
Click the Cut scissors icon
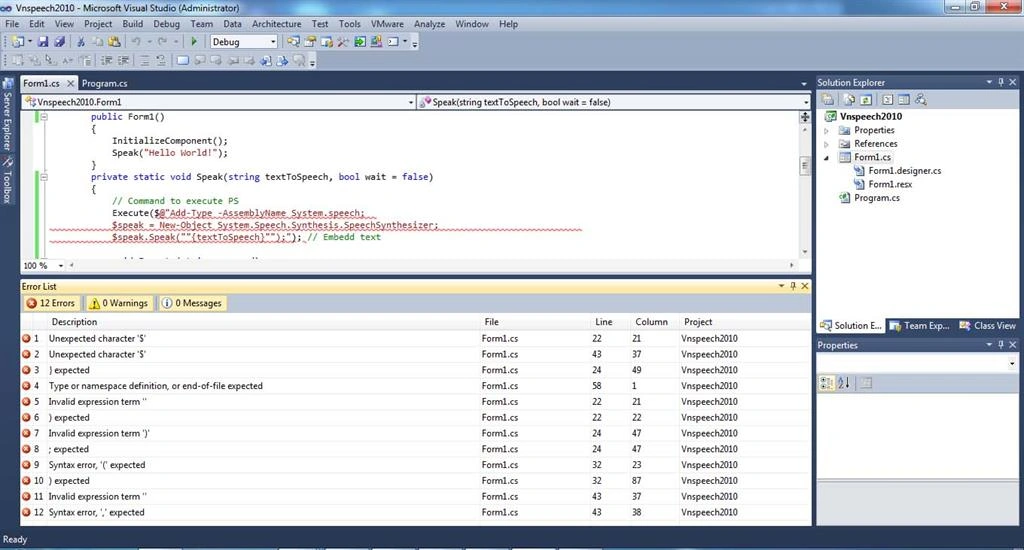click(x=81, y=42)
